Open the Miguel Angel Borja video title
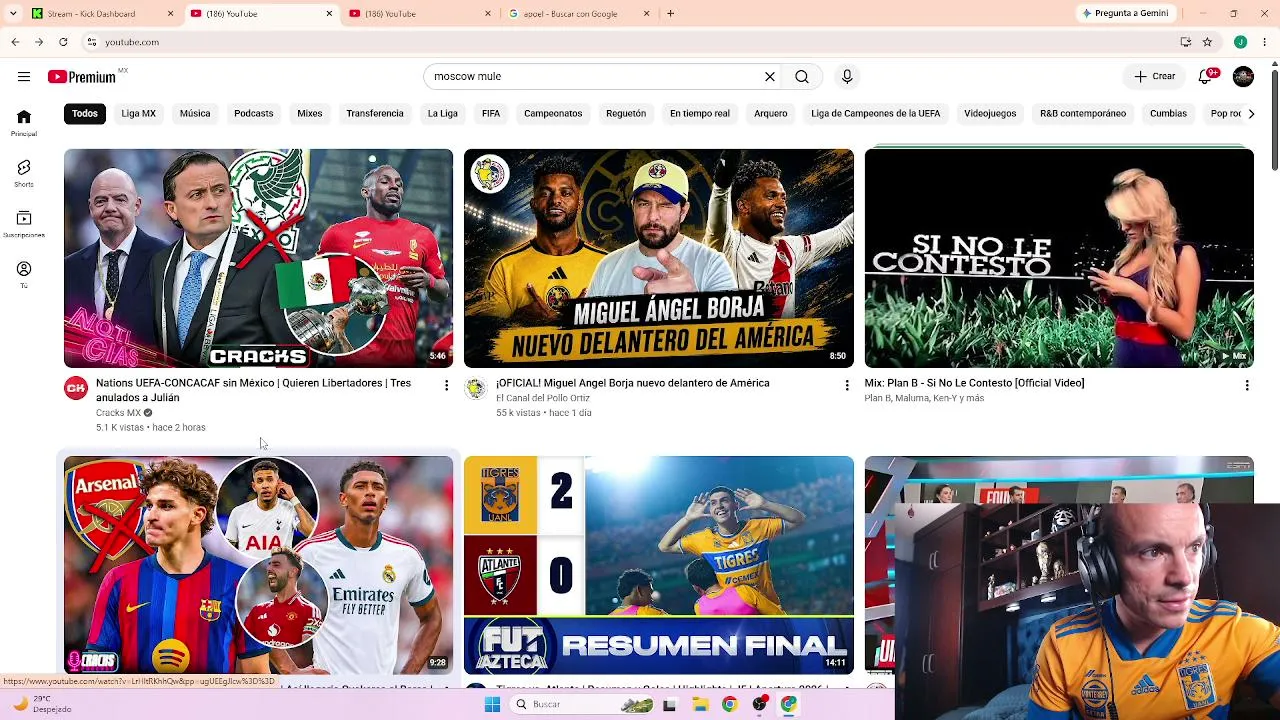Viewport: 1280px width, 720px height. (633, 383)
